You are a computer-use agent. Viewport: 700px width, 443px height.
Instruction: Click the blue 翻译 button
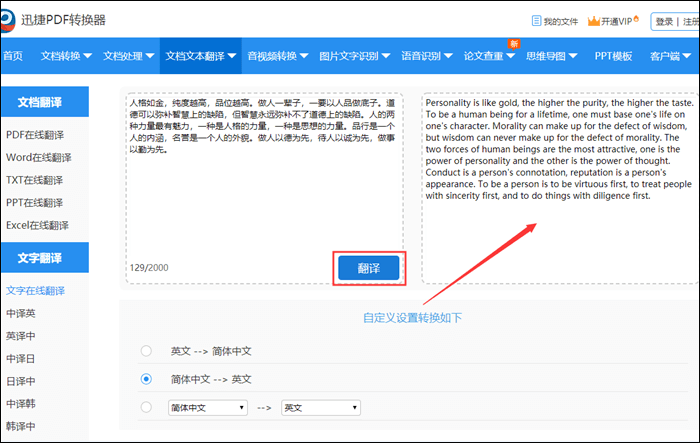tap(369, 268)
